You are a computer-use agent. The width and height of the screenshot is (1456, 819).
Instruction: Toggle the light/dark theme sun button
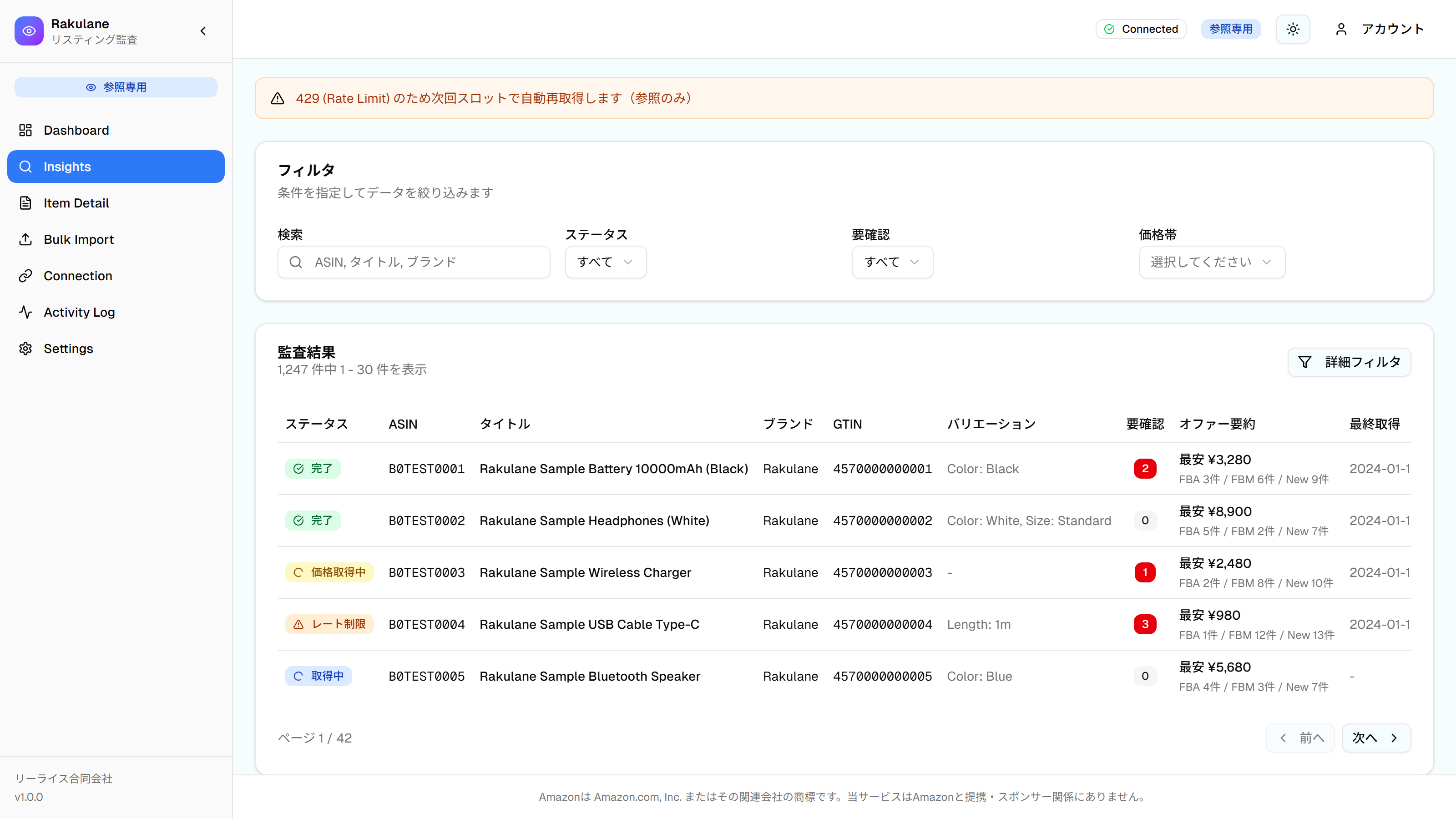(1293, 29)
